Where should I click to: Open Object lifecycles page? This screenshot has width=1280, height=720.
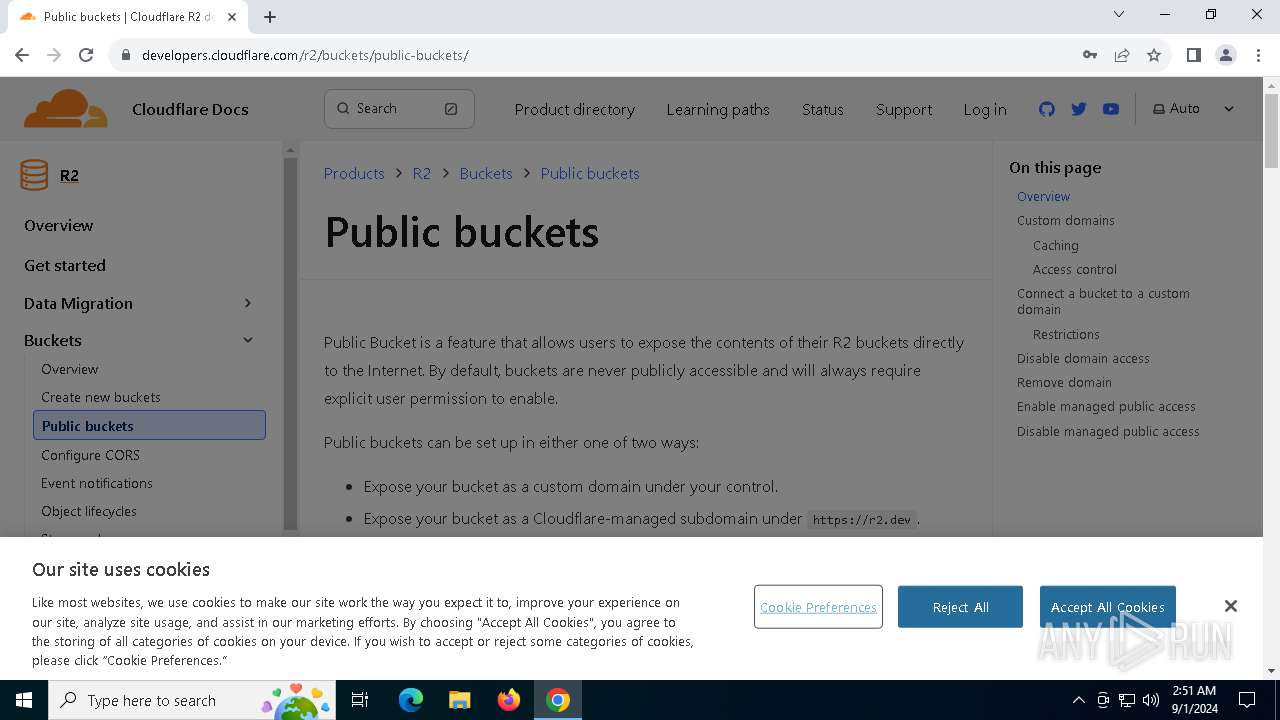(x=89, y=511)
